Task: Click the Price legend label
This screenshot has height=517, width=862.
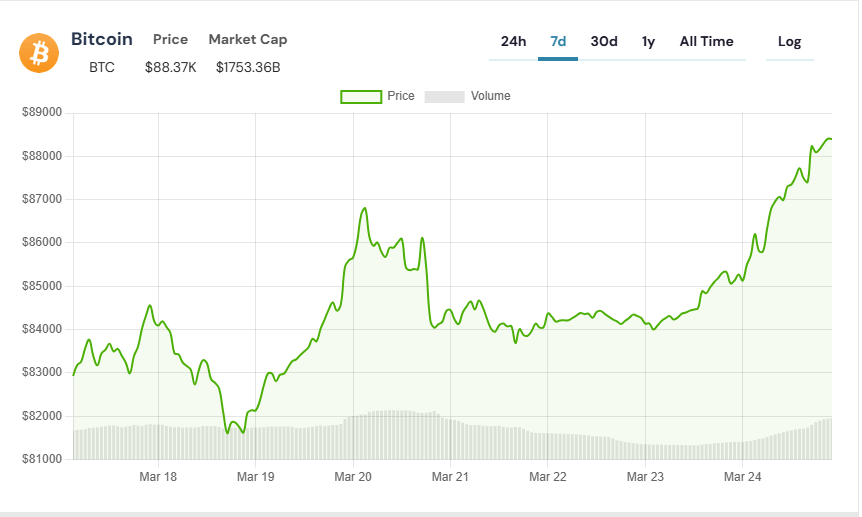Action: click(401, 96)
